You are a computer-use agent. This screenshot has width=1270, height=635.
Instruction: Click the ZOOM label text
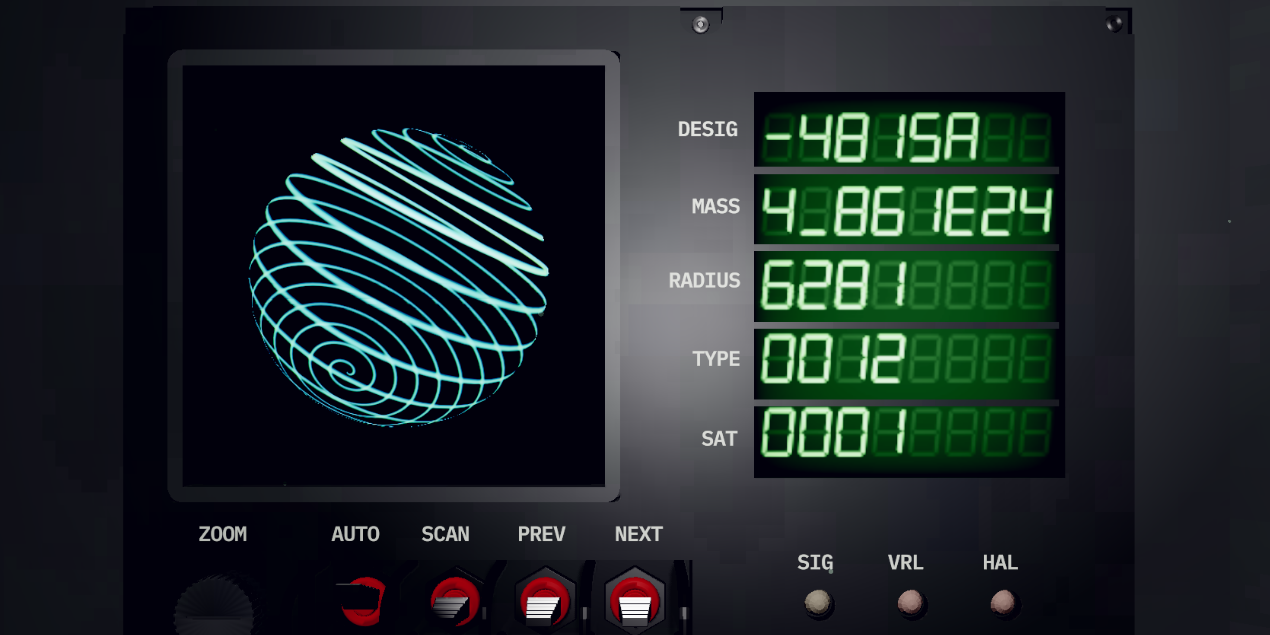point(222,534)
